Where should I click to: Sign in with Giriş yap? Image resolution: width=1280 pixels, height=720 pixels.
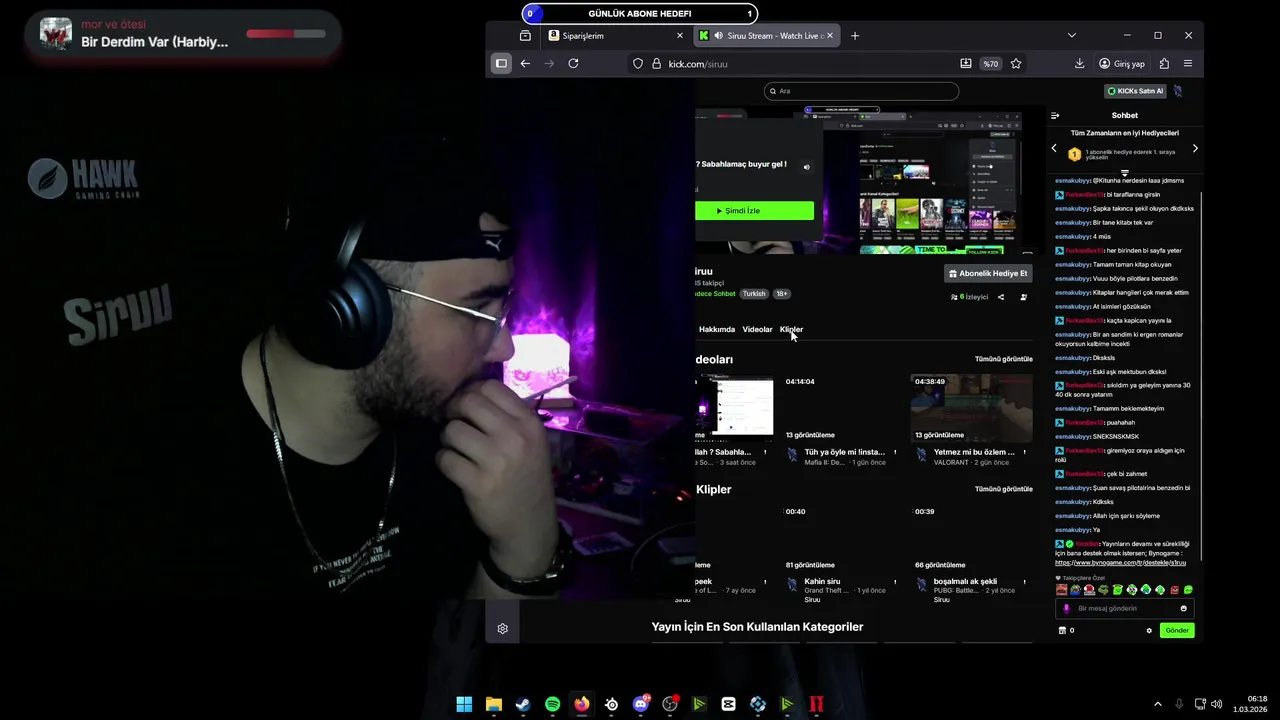(x=1121, y=63)
